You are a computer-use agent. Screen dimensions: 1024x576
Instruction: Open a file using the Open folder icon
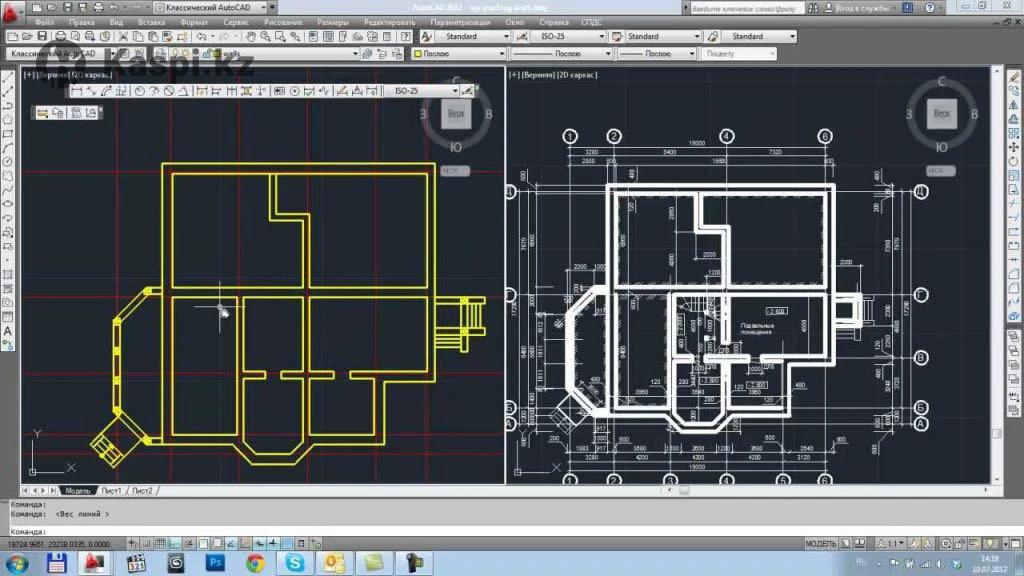click(27, 37)
